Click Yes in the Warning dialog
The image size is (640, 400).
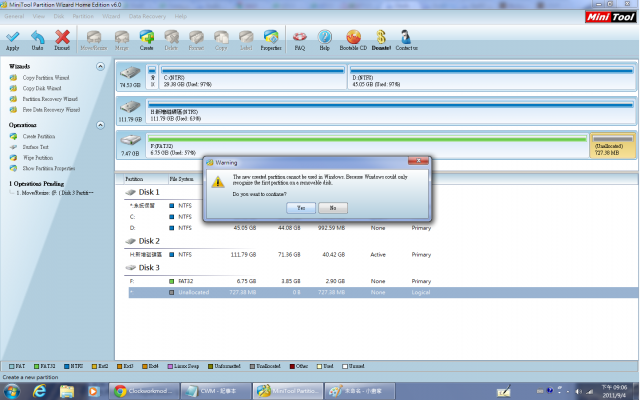(301, 208)
